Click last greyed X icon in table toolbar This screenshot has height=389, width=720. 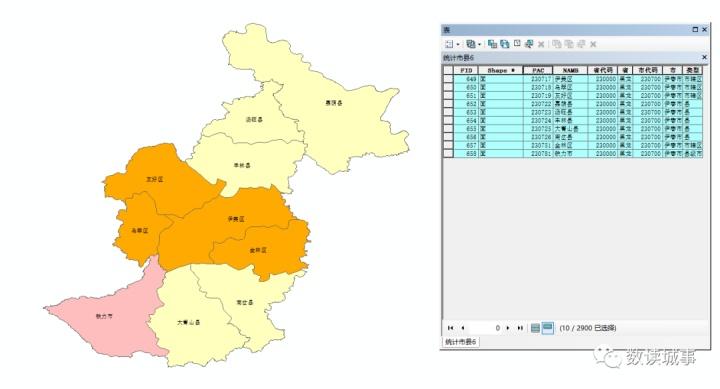coord(593,45)
